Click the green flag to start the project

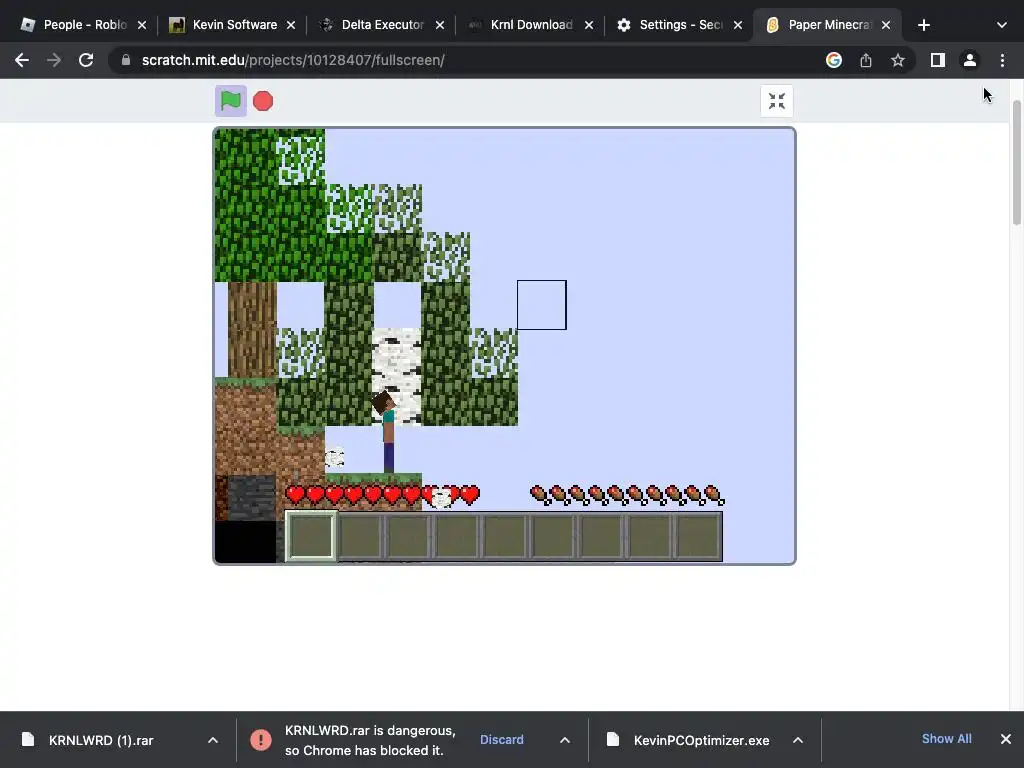[x=231, y=101]
